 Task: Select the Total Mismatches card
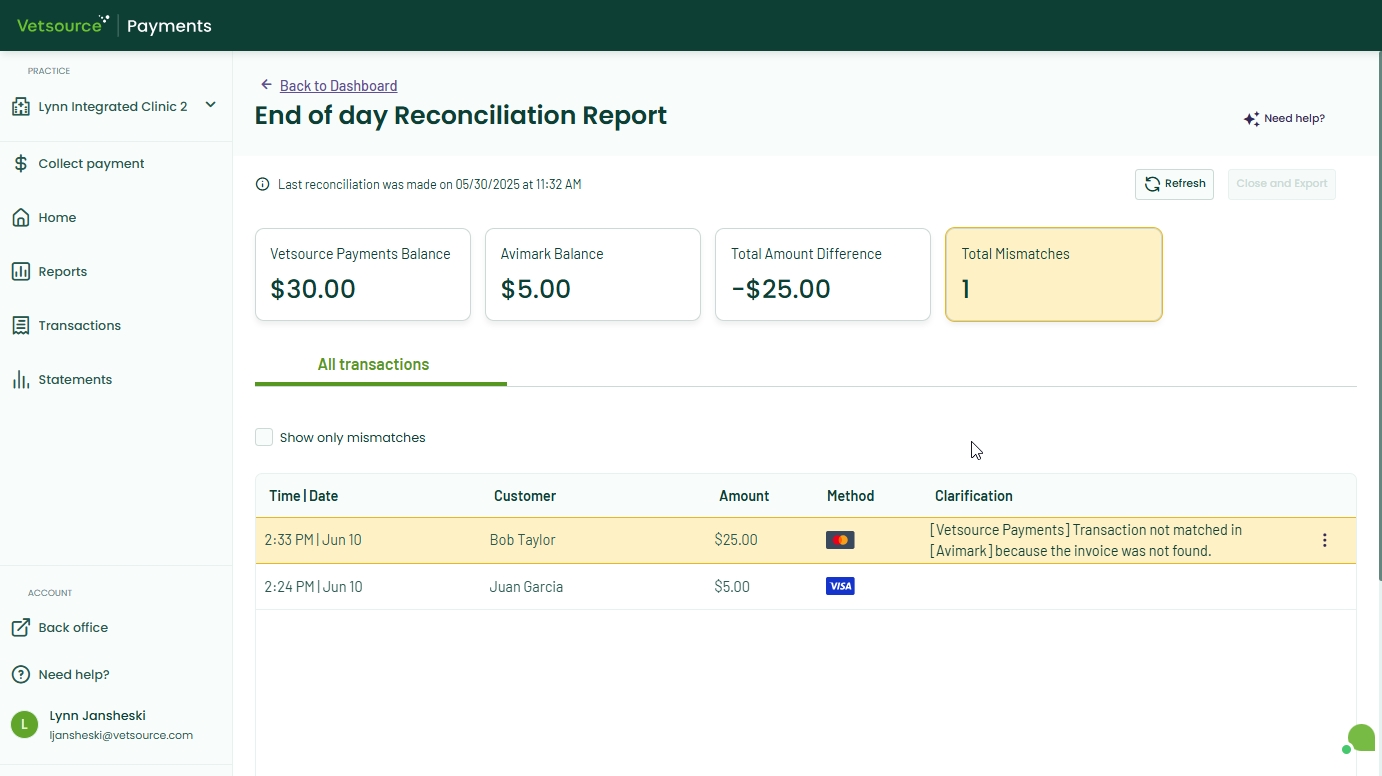[1054, 275]
